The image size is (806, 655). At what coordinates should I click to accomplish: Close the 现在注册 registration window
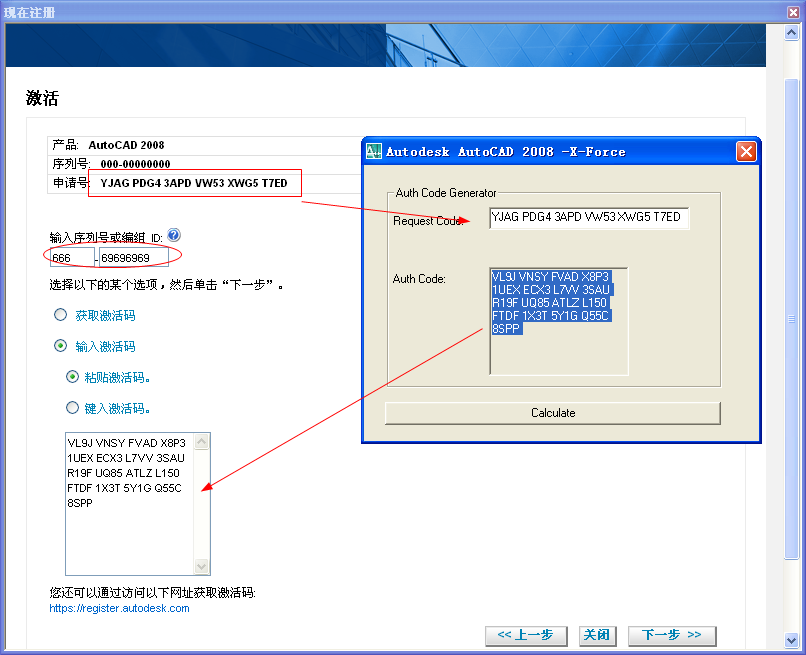tap(793, 12)
